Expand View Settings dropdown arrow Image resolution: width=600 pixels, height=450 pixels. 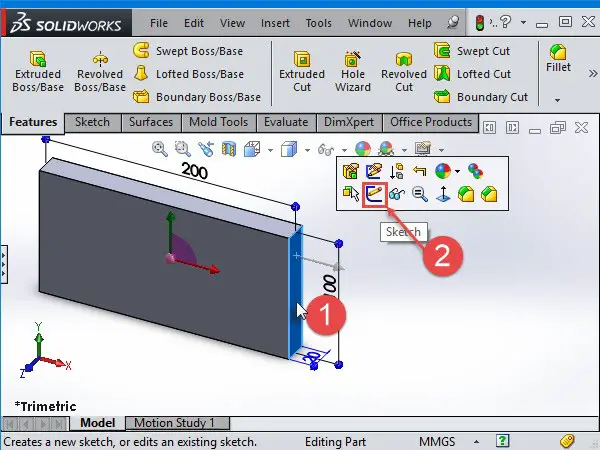pyautogui.click(x=441, y=150)
